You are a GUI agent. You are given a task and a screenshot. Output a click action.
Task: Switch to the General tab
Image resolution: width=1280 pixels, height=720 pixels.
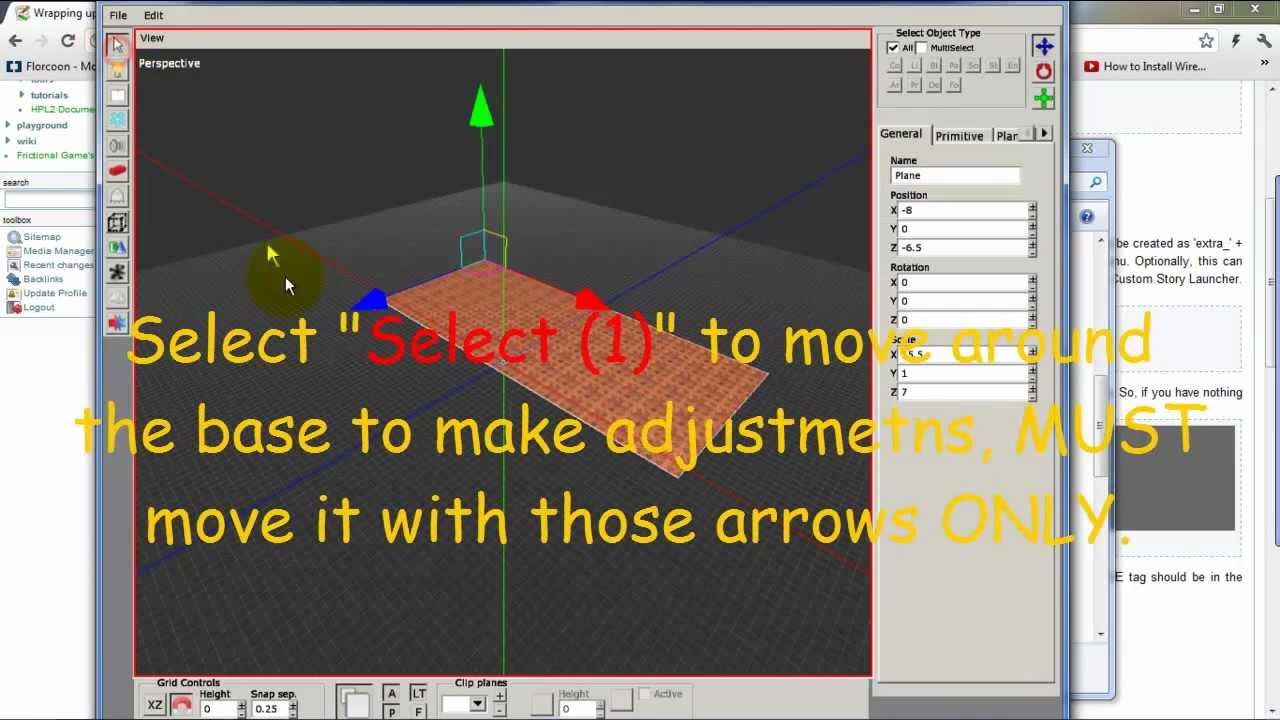point(901,134)
